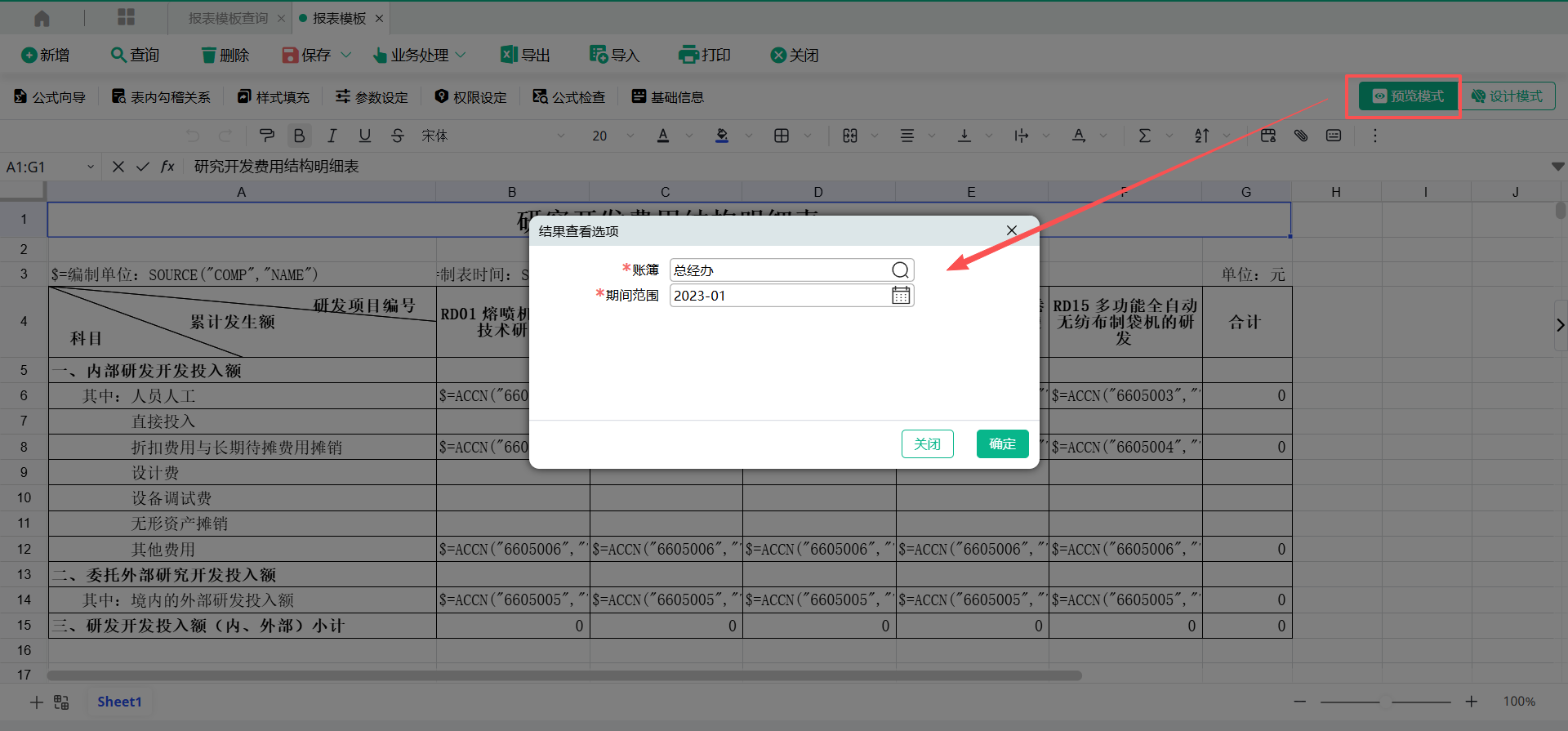Close the 结果查看选项 dialog with X
The width and height of the screenshot is (1568, 731).
tap(1011, 231)
